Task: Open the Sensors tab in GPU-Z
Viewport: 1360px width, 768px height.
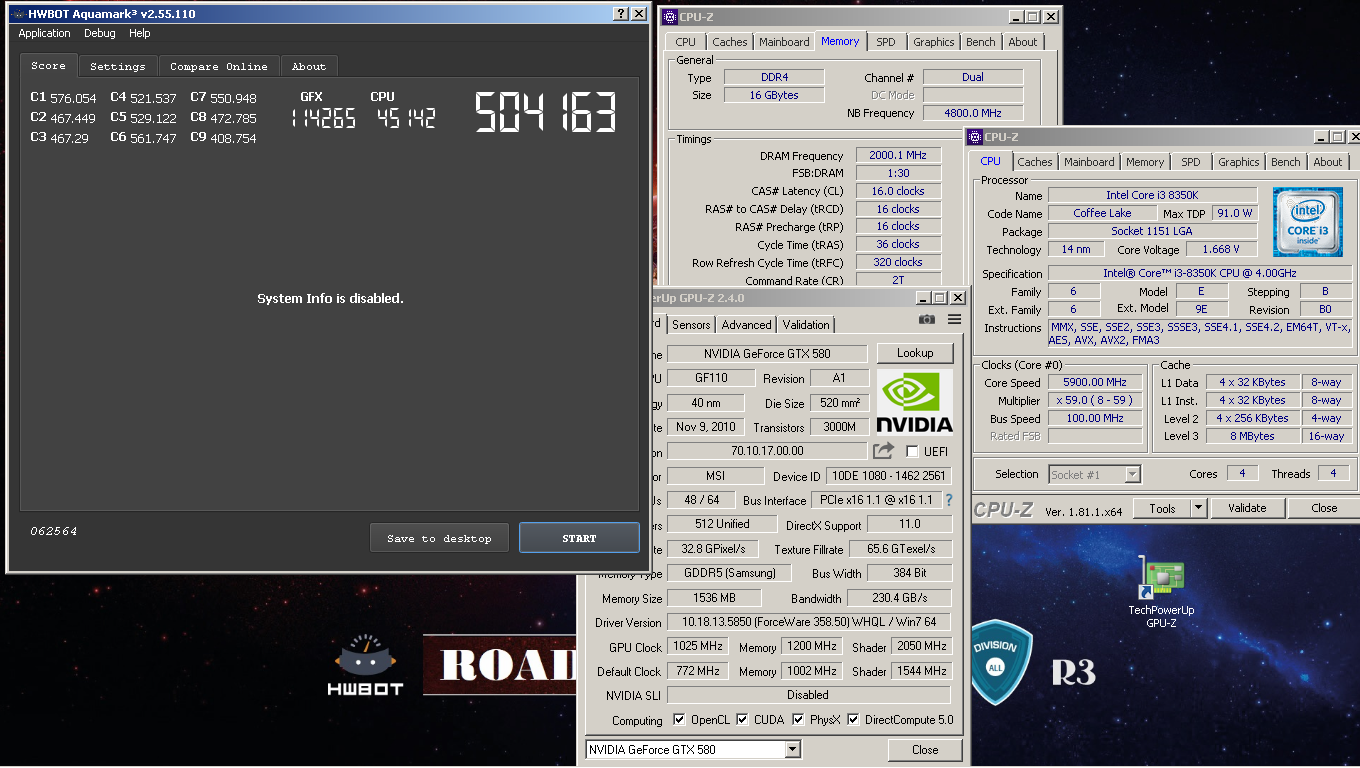Action: pyautogui.click(x=691, y=325)
